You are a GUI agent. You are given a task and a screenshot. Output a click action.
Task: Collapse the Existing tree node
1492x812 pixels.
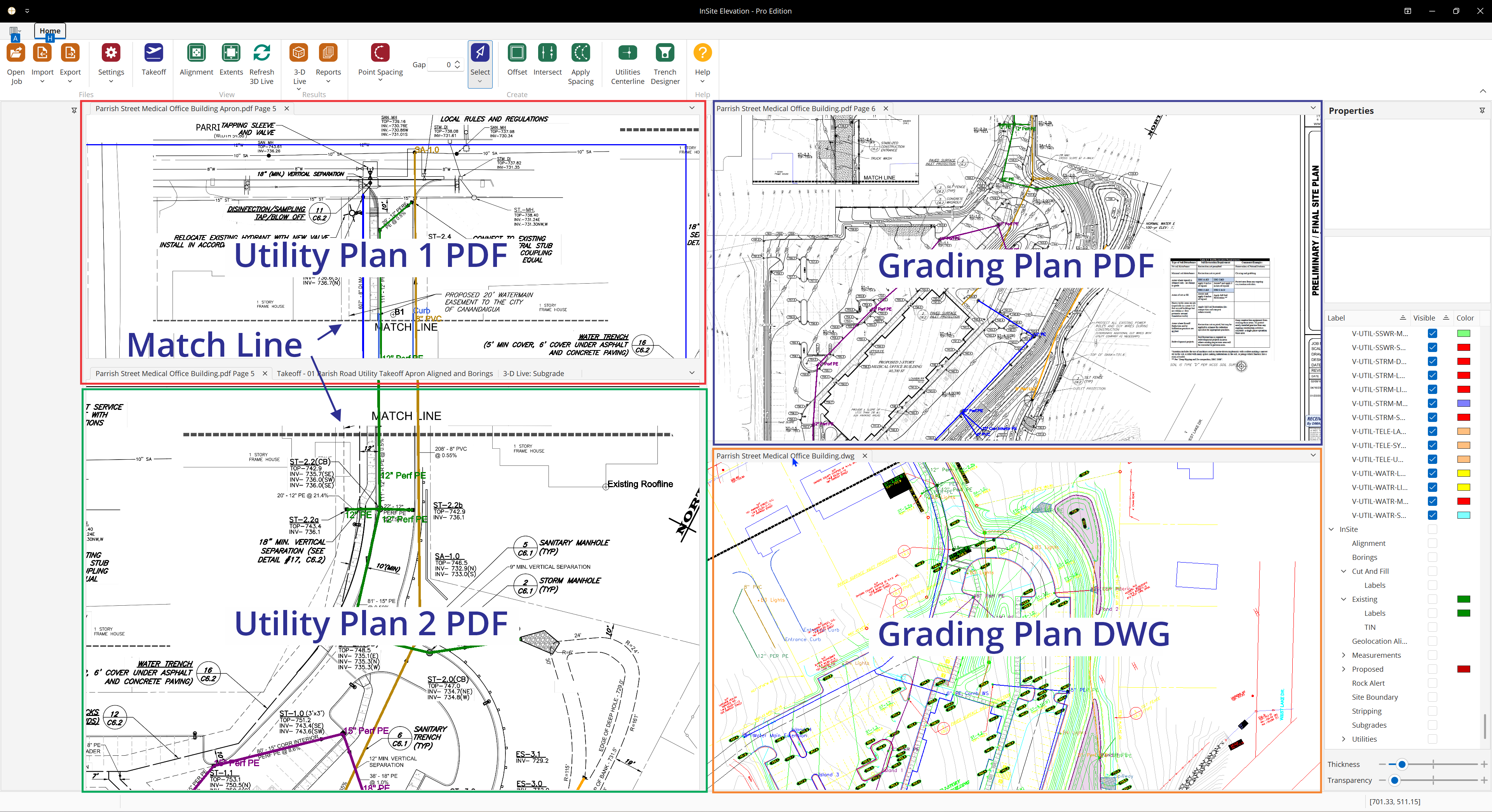coord(1344,599)
